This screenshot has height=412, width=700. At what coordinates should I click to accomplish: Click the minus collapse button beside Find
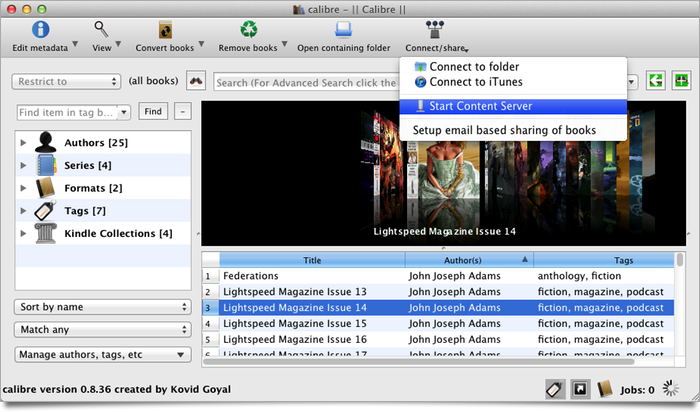coord(183,112)
